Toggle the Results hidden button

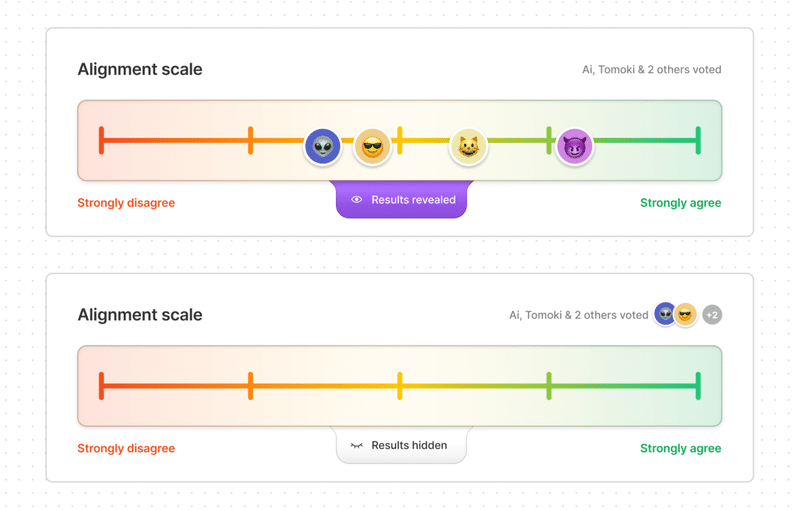(401, 446)
